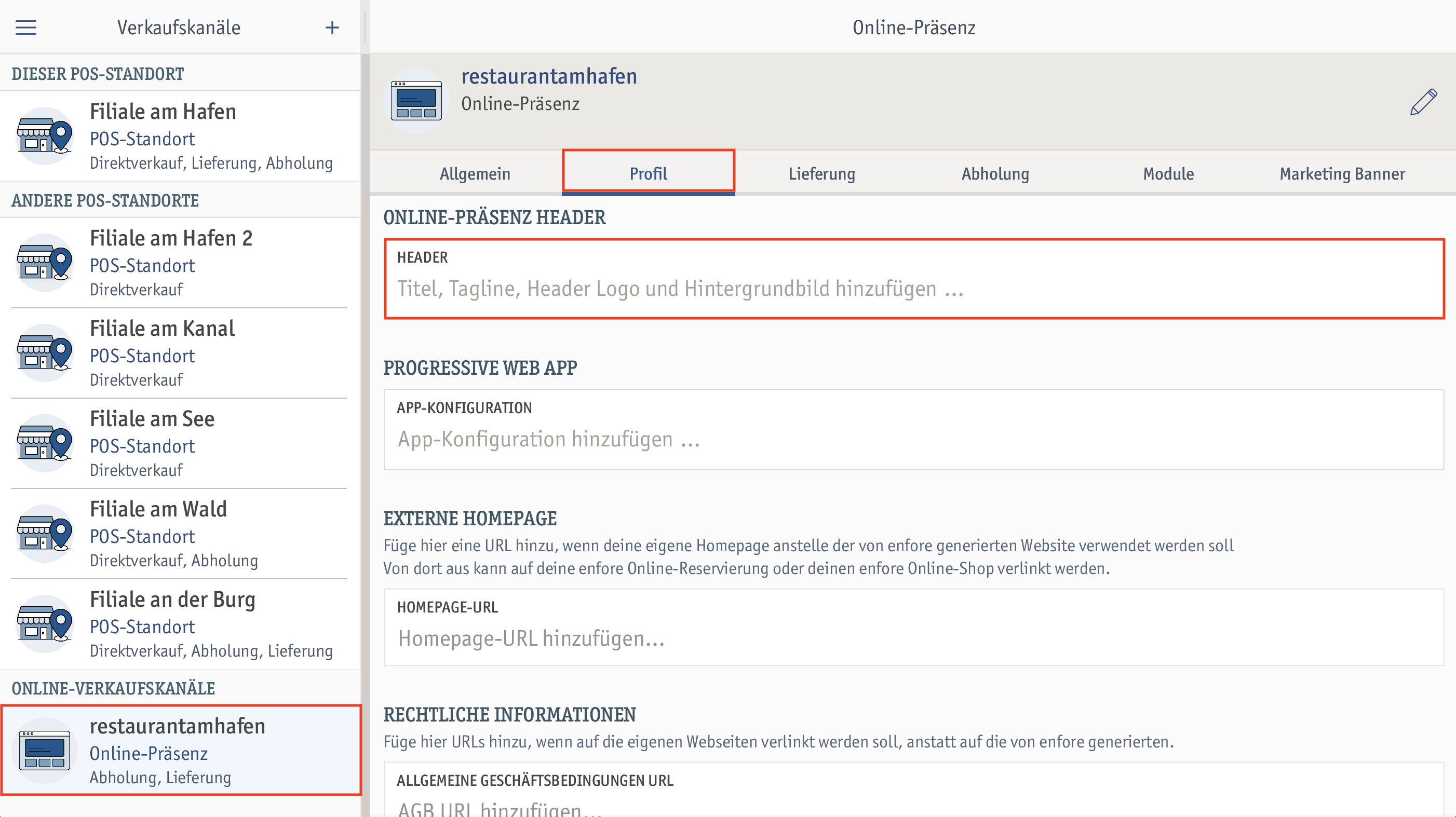Screen dimensions: 1456x817
Task: Click the ONLINE-VERKAUFSKANÄLE section header
Action: [x=113, y=689]
